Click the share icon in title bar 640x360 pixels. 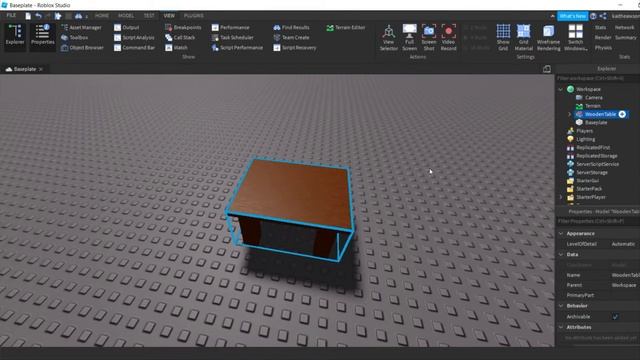pyautogui.click(x=603, y=16)
